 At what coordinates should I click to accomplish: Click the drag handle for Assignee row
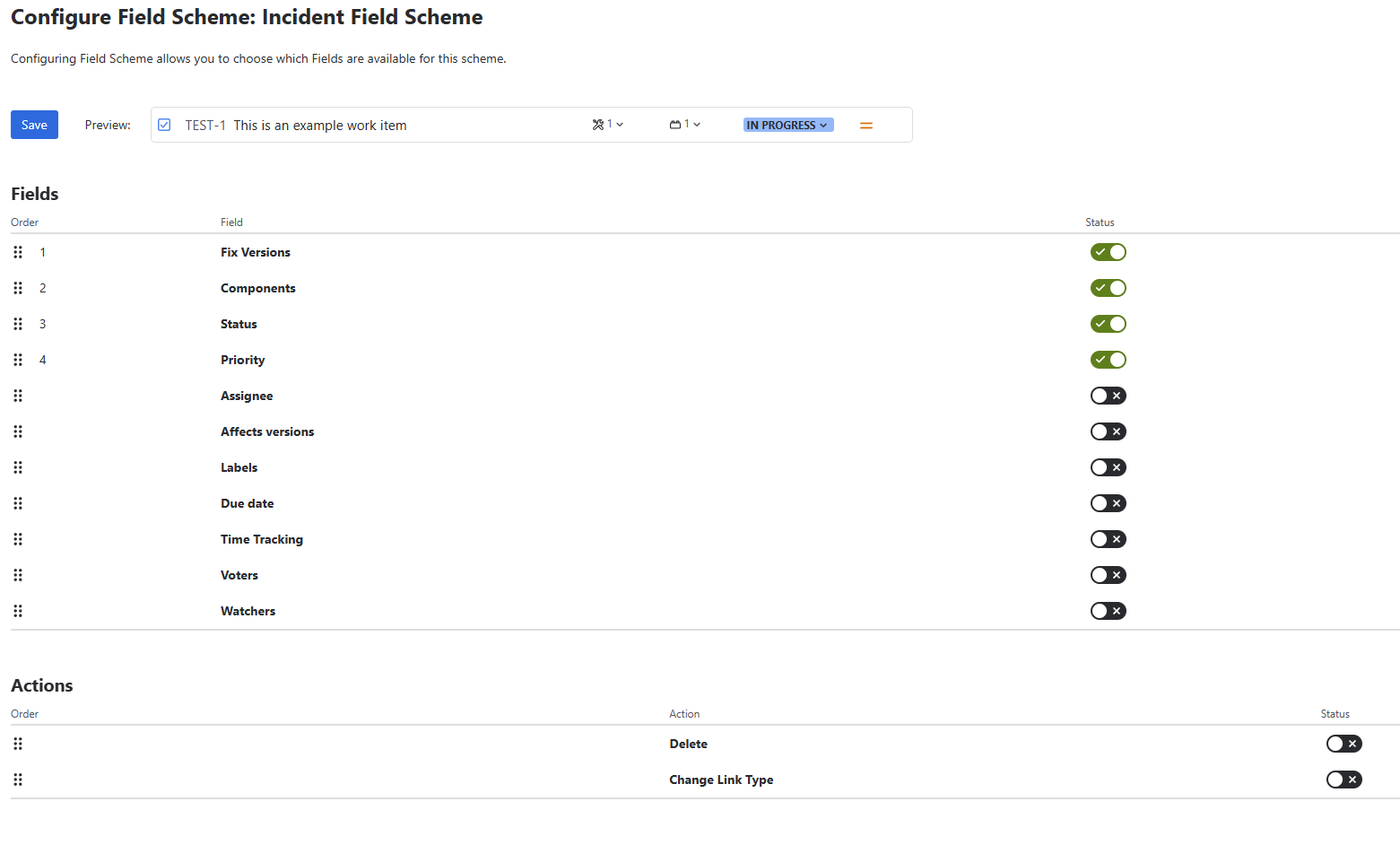[18, 396]
